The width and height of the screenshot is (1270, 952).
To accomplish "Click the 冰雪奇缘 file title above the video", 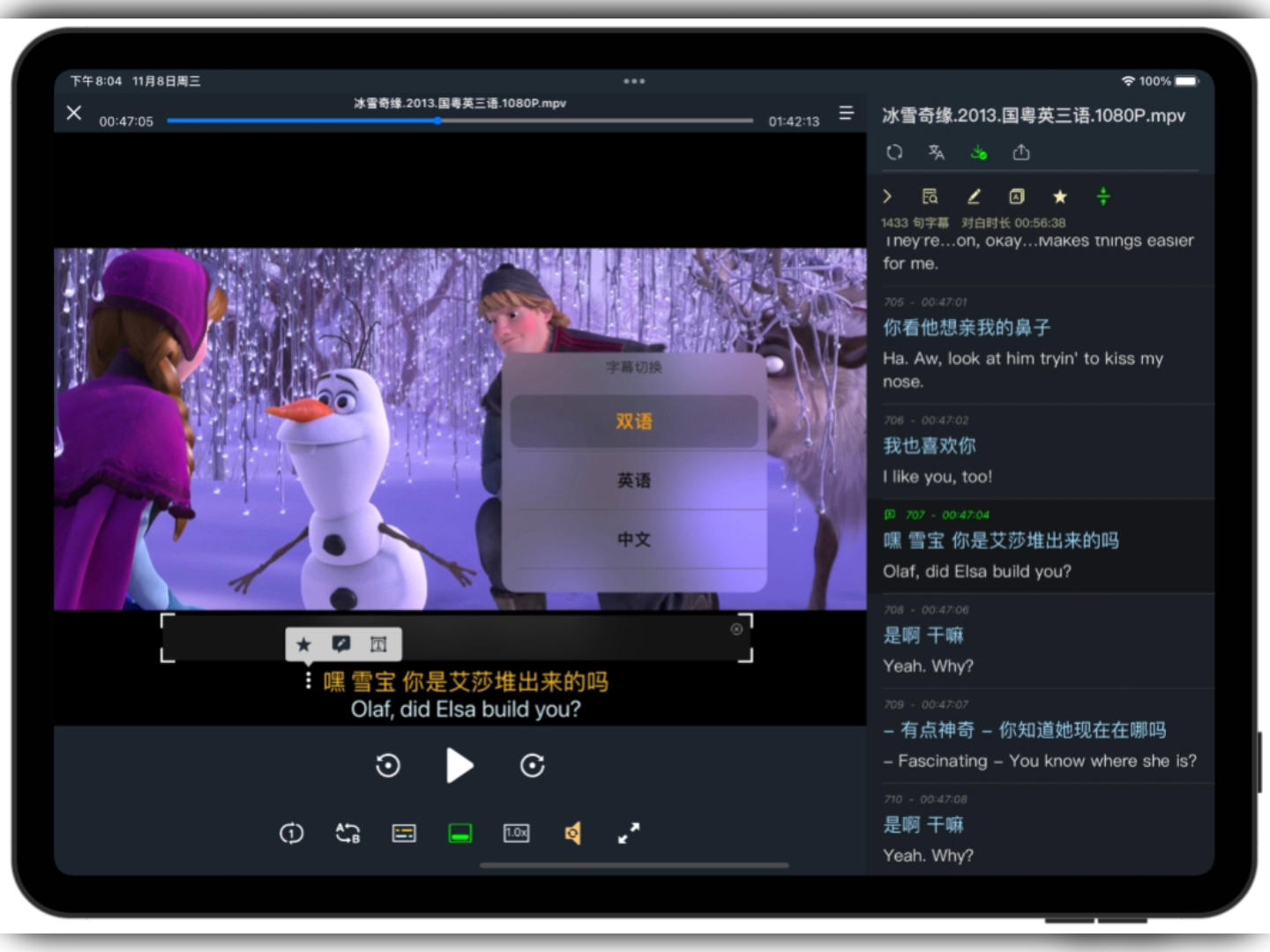I will 460,103.
